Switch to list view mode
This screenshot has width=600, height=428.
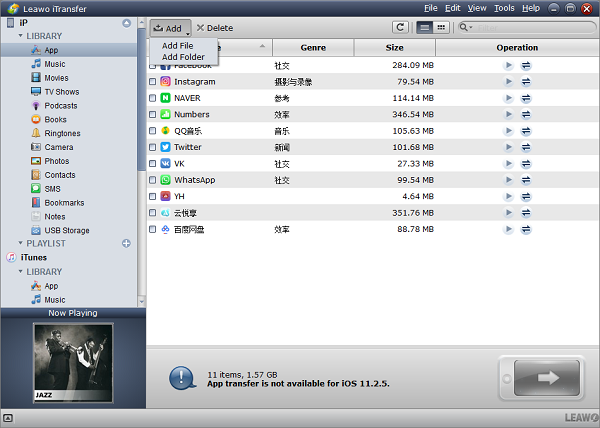pyautogui.click(x=424, y=28)
